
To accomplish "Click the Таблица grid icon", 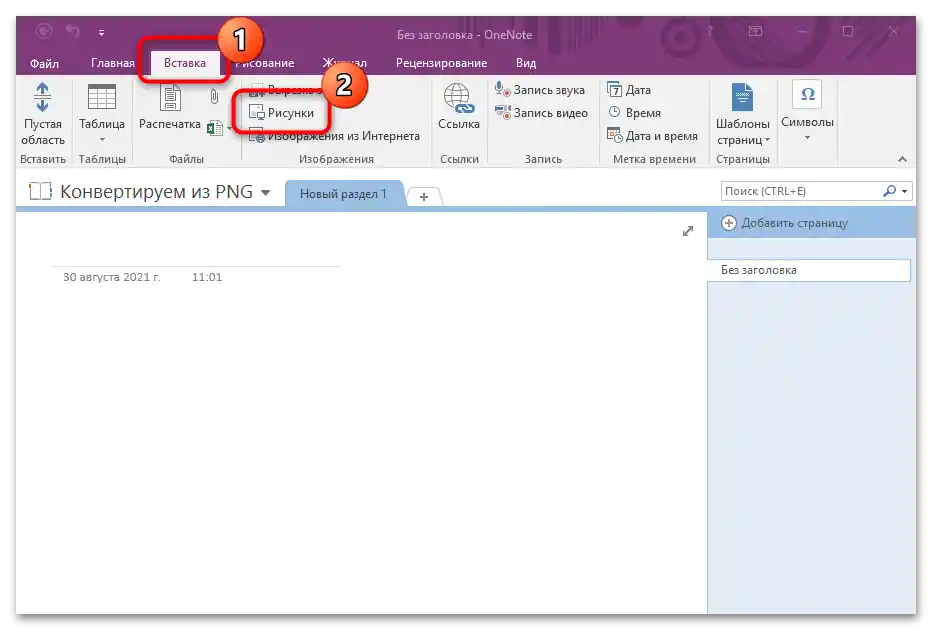I will pos(102,97).
